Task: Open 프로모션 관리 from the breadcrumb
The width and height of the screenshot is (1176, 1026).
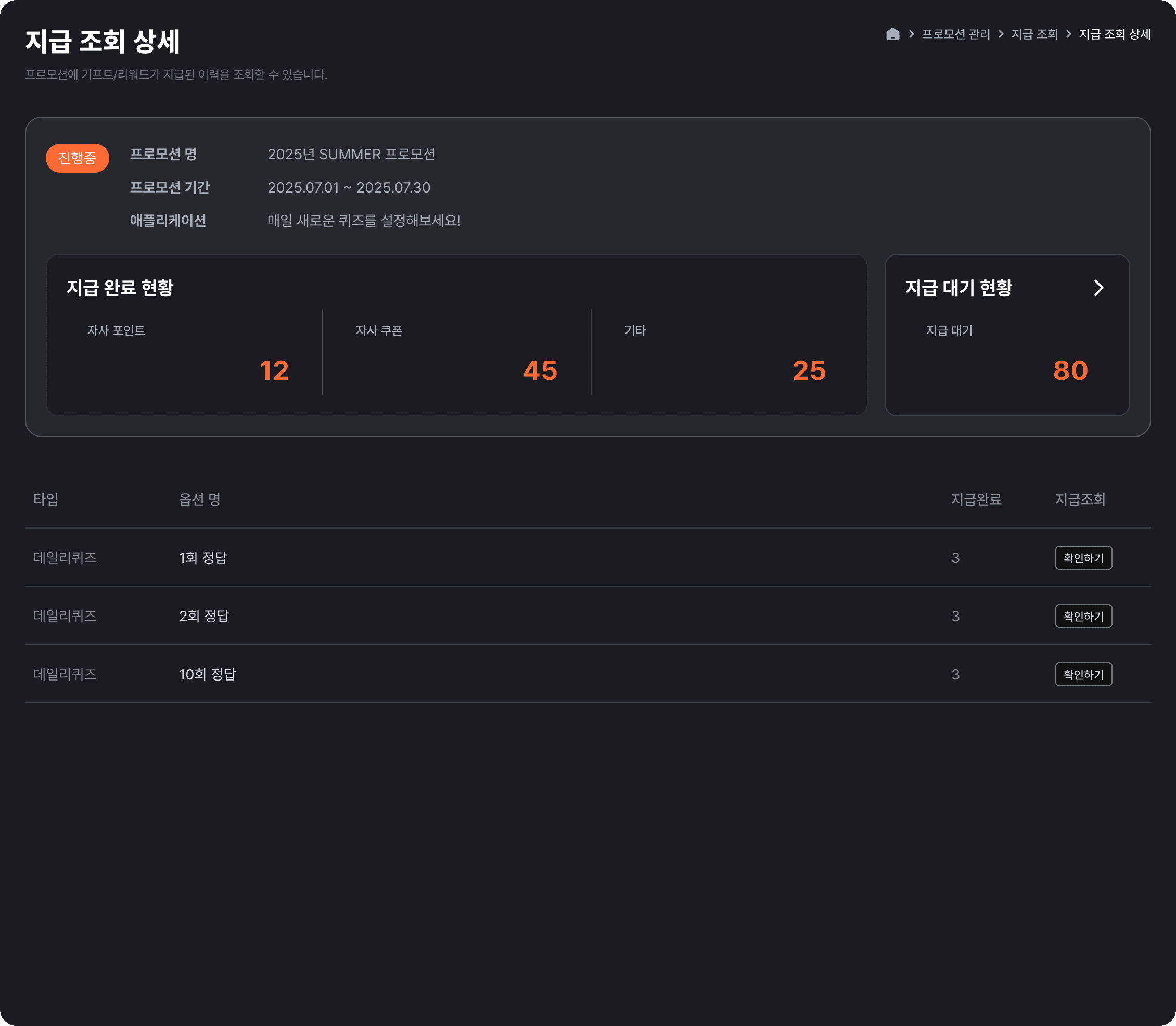Action: [x=956, y=34]
